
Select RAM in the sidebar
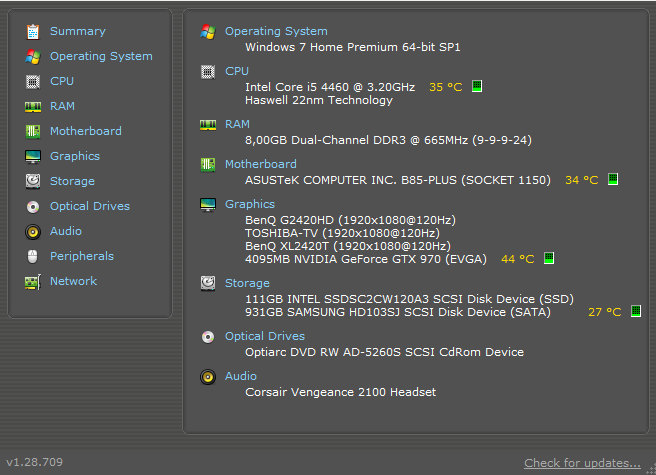62,106
